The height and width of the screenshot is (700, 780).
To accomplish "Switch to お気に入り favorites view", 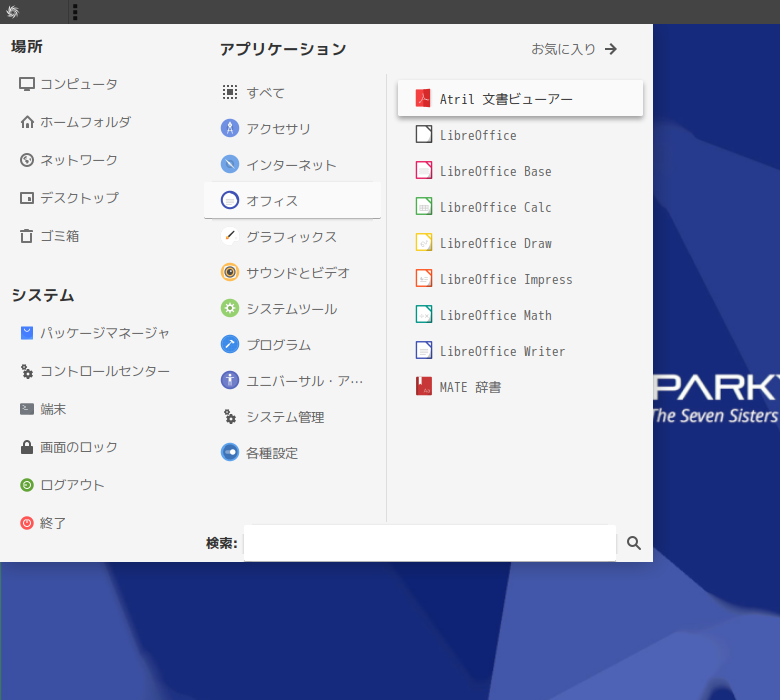I will [574, 49].
